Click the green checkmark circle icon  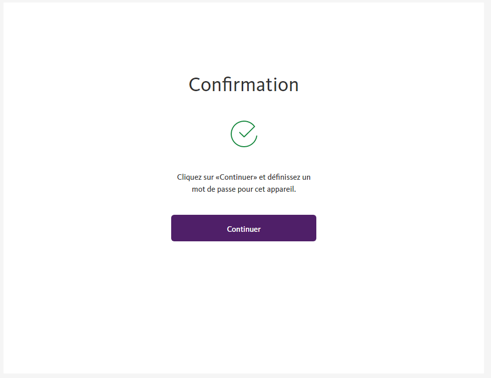pyautogui.click(x=244, y=134)
